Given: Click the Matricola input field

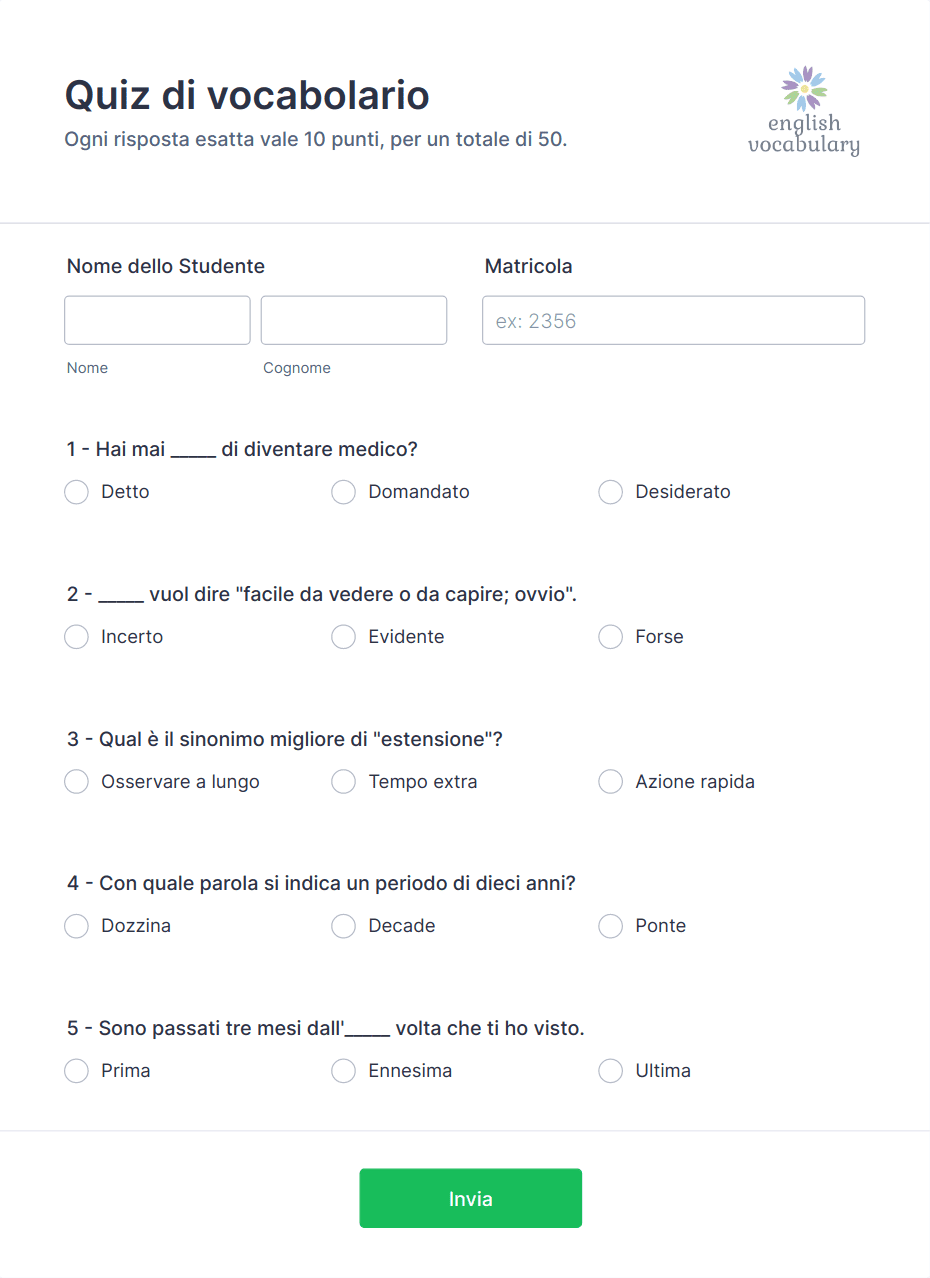Looking at the screenshot, I should 673,320.
